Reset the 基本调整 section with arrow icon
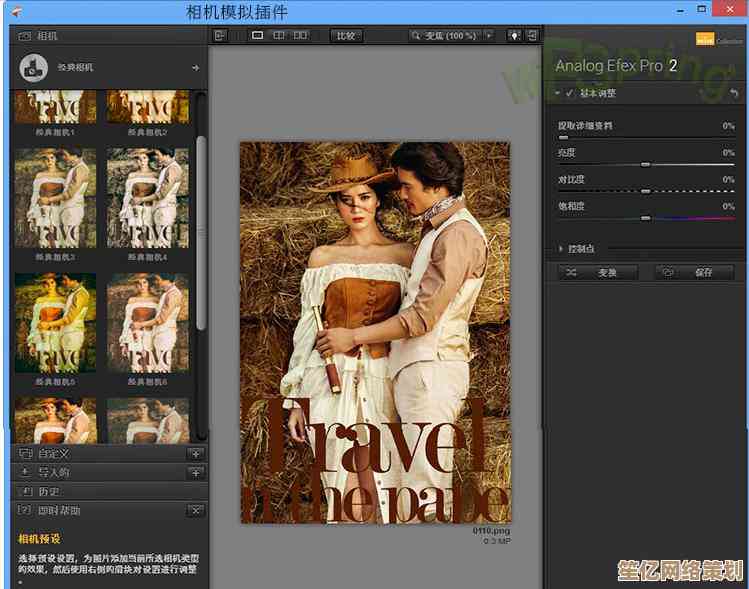 pos(734,93)
